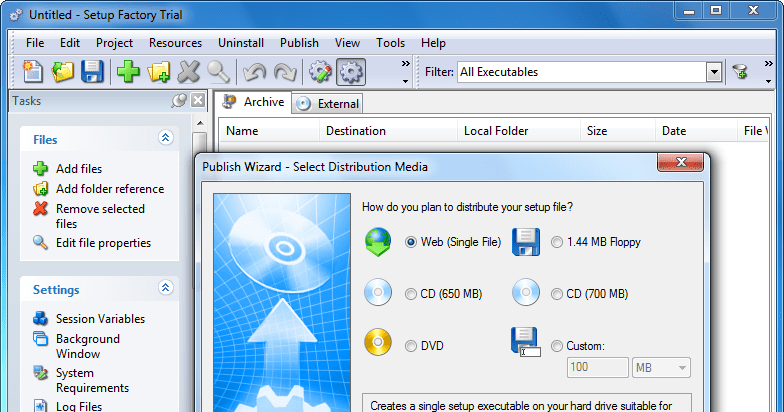Click the funnel Add Filter icon
This screenshot has height=412, width=784.
(740, 72)
